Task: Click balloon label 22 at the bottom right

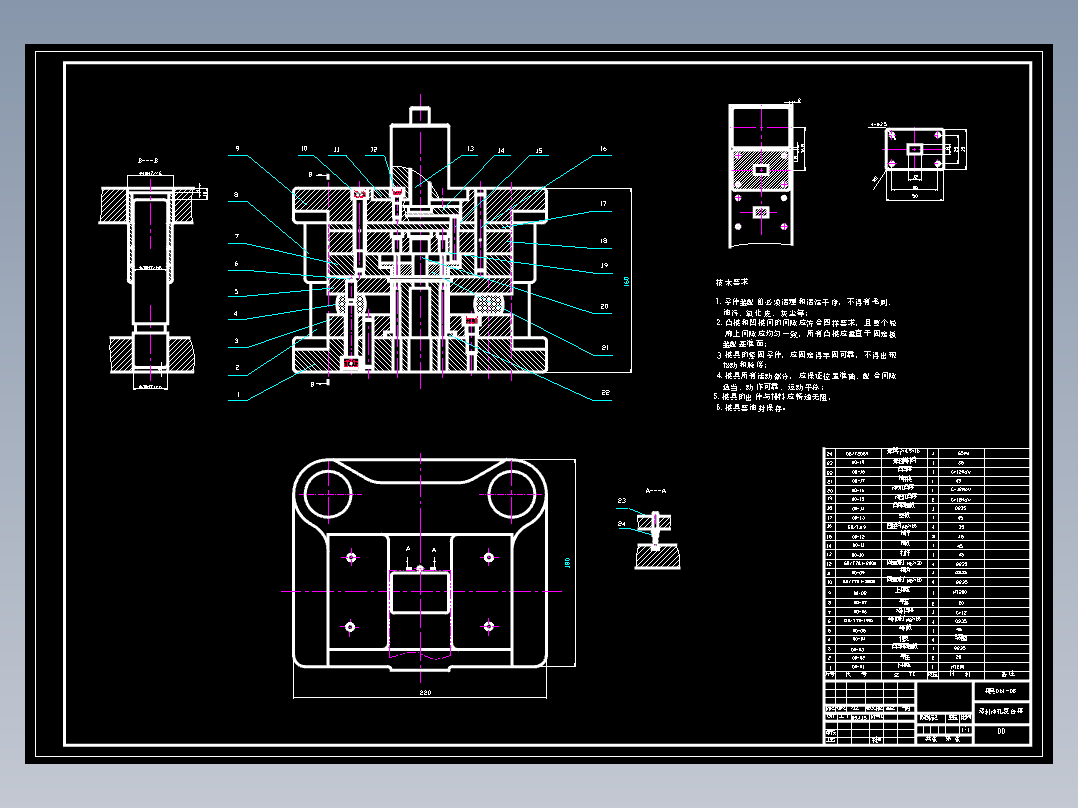Action: (605, 393)
